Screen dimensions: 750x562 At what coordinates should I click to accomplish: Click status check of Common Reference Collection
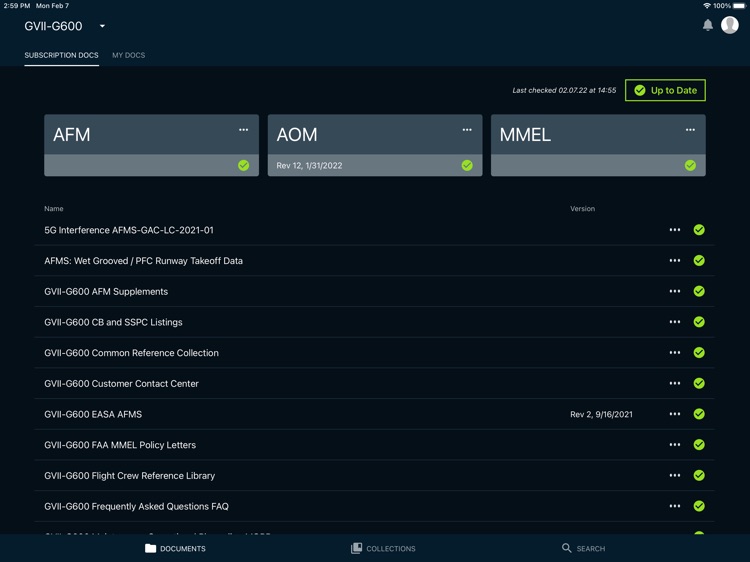tap(699, 353)
